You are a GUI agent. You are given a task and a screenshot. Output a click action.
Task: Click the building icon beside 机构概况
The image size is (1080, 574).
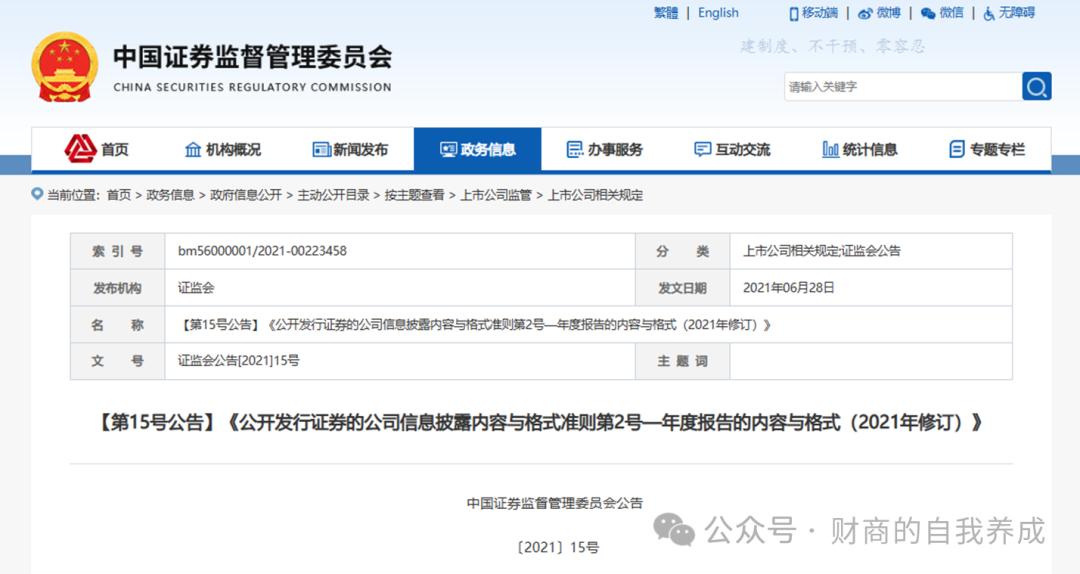click(194, 150)
